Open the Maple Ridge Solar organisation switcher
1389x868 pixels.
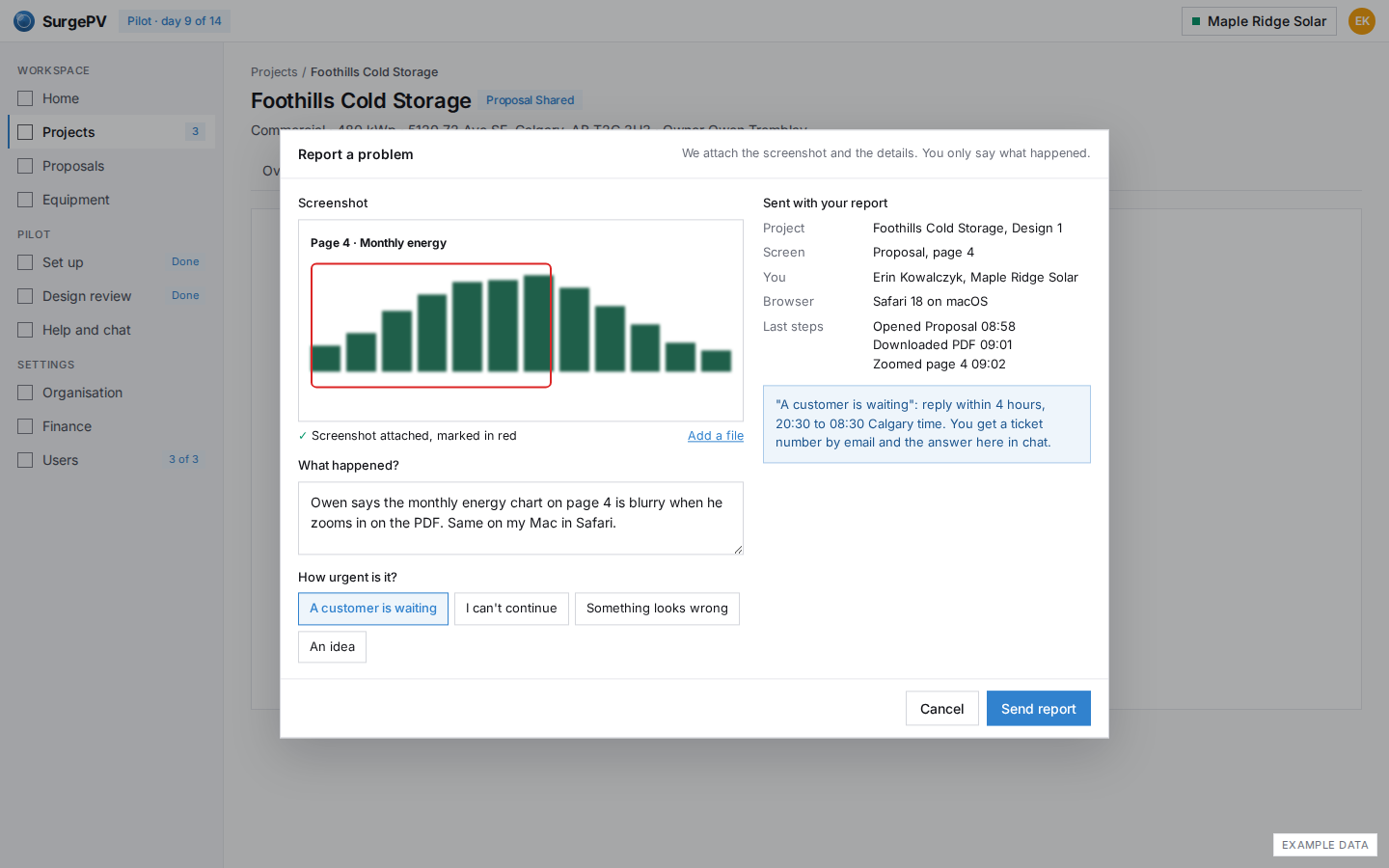point(1259,21)
